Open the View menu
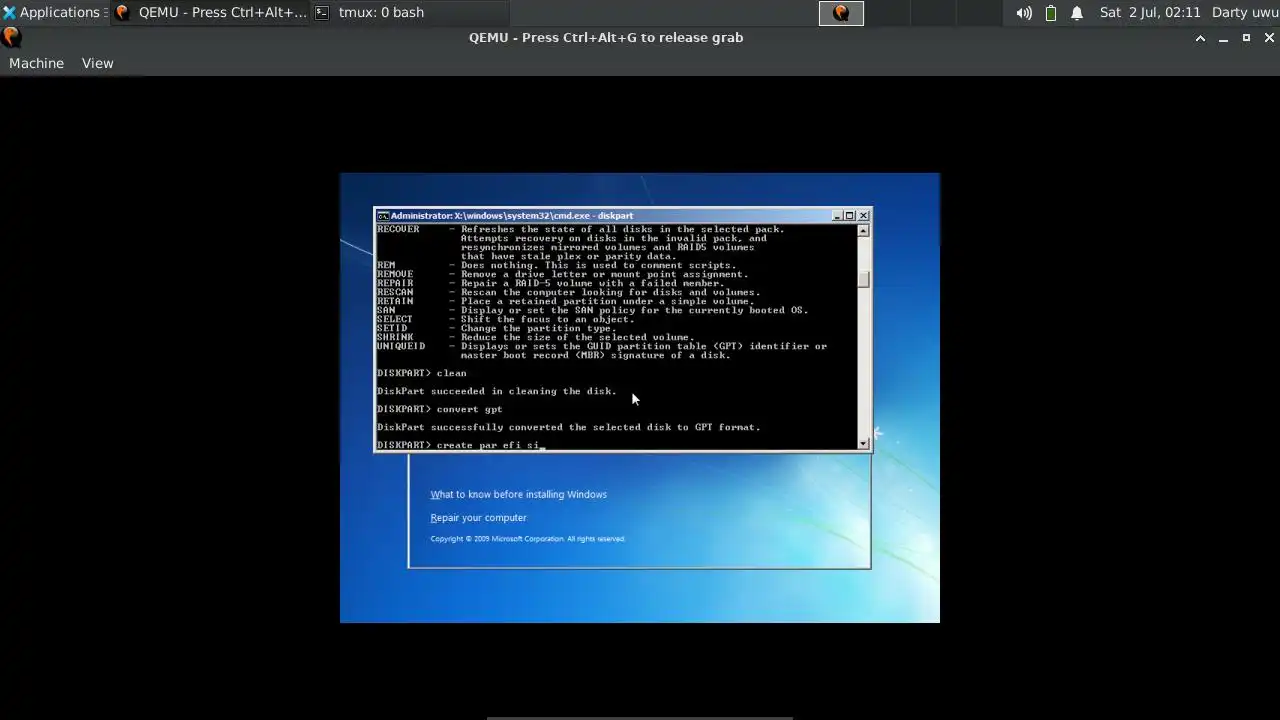This screenshot has height=720, width=1280. coord(97,63)
